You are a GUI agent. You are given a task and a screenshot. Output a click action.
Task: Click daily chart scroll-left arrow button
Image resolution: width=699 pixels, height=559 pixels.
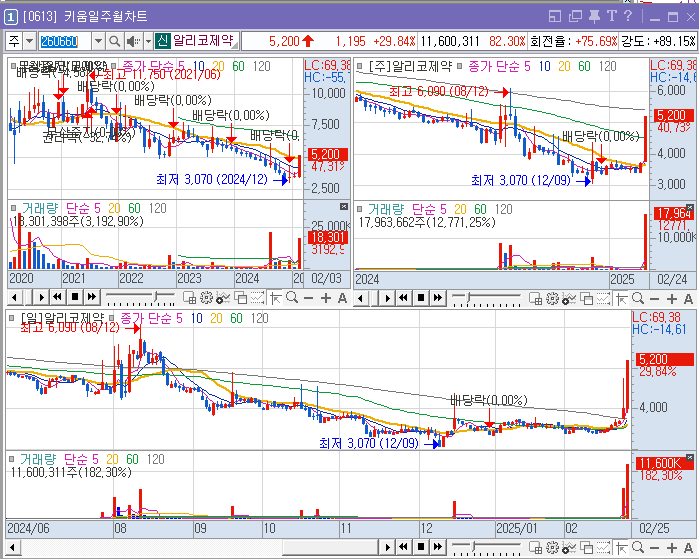pyautogui.click(x=12, y=547)
